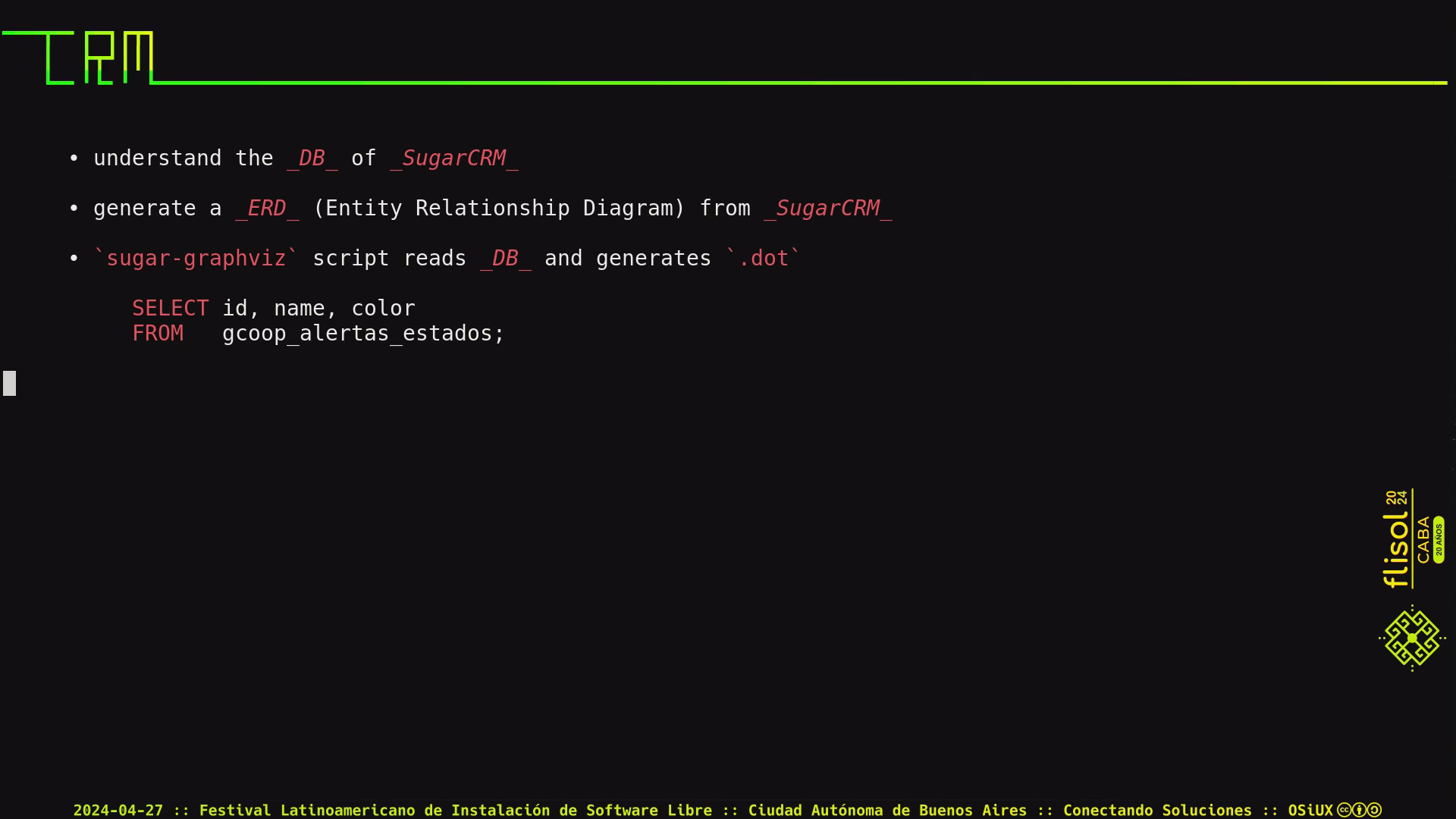Click "id, name, color" column list
Image resolution: width=1456 pixels, height=819 pixels.
[x=318, y=308]
